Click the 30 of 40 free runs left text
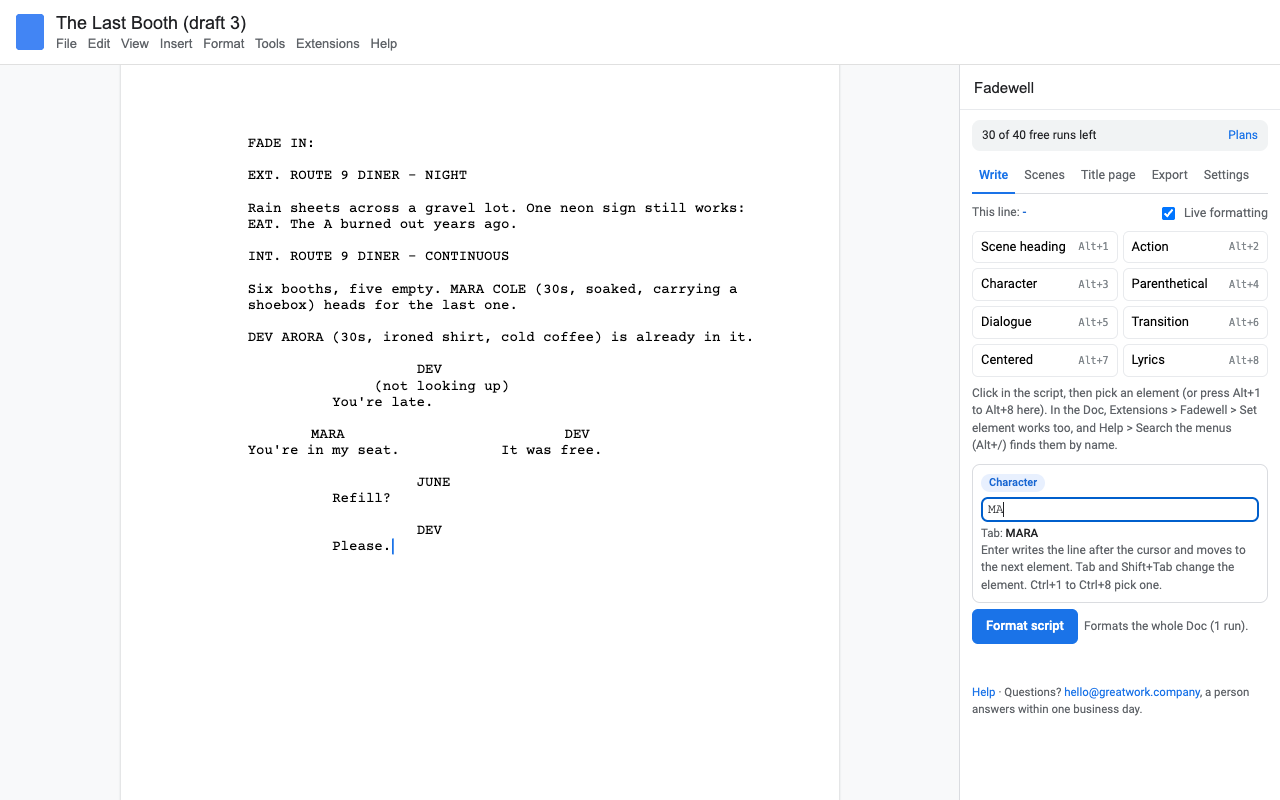The image size is (1280, 800). 1039,135
